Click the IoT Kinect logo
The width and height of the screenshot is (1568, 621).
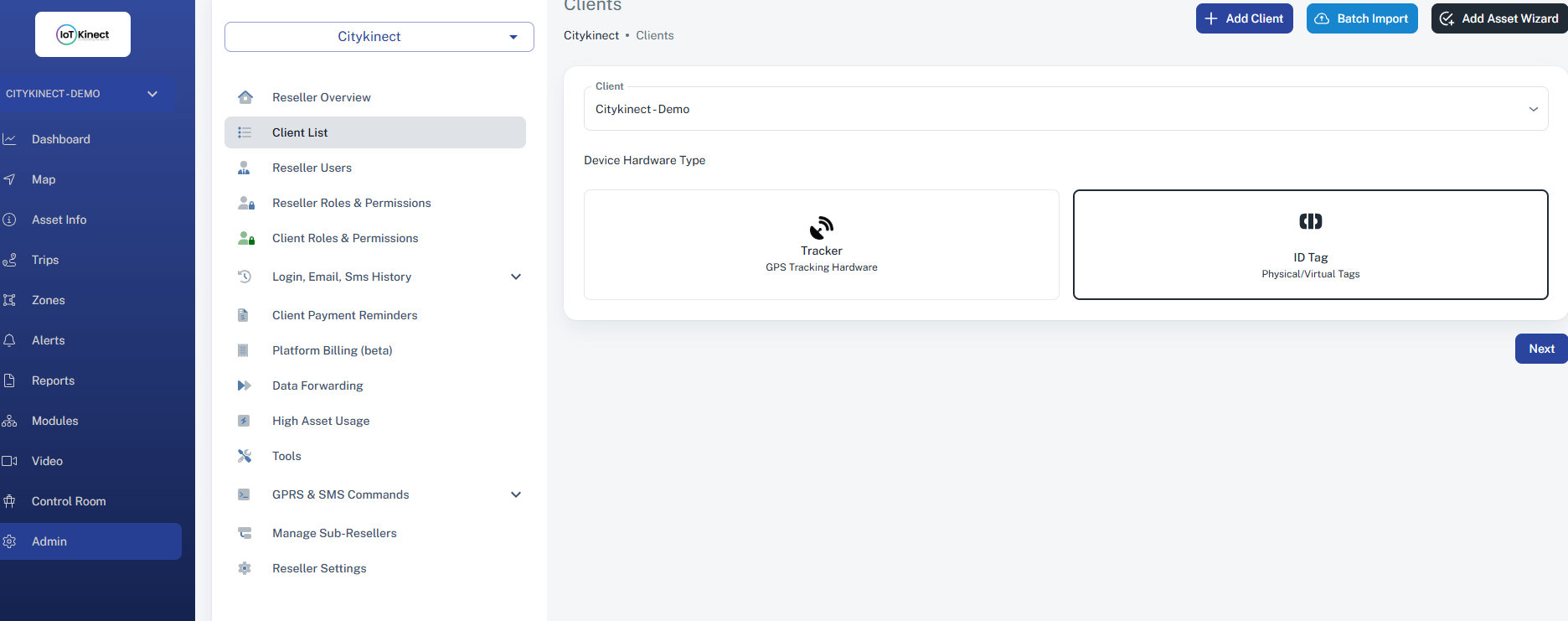coord(83,34)
